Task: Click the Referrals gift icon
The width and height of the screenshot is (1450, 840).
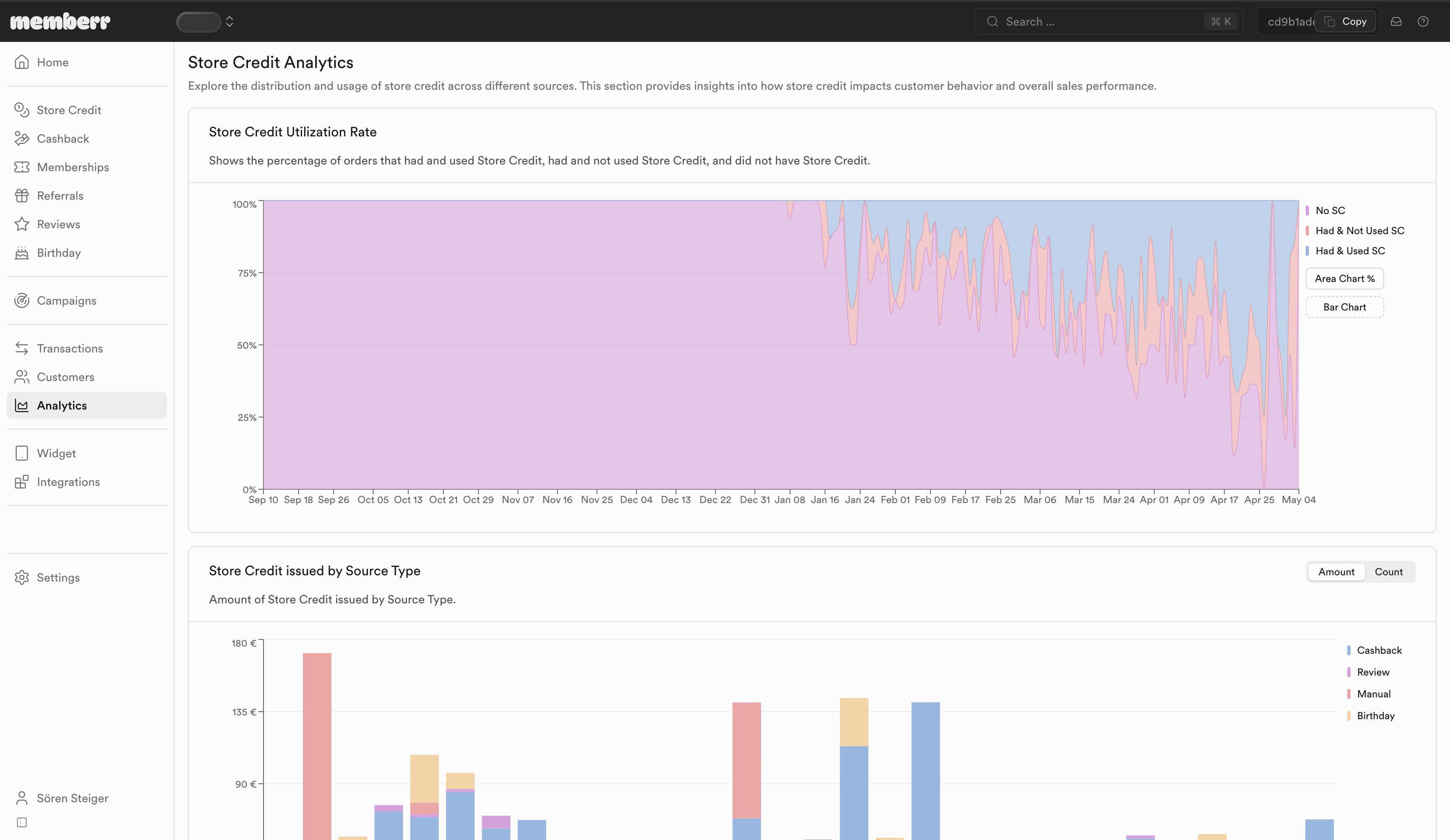Action: [x=22, y=196]
